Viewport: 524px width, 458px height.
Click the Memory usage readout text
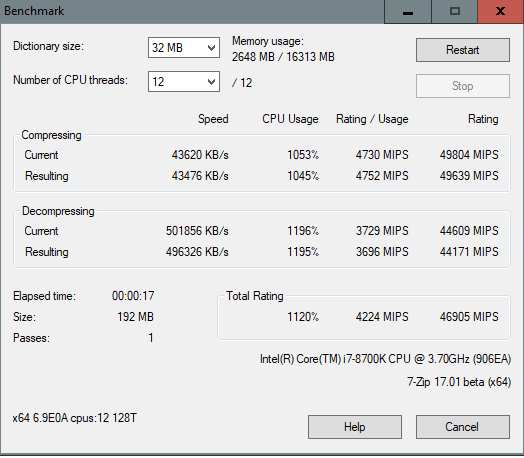click(x=283, y=49)
